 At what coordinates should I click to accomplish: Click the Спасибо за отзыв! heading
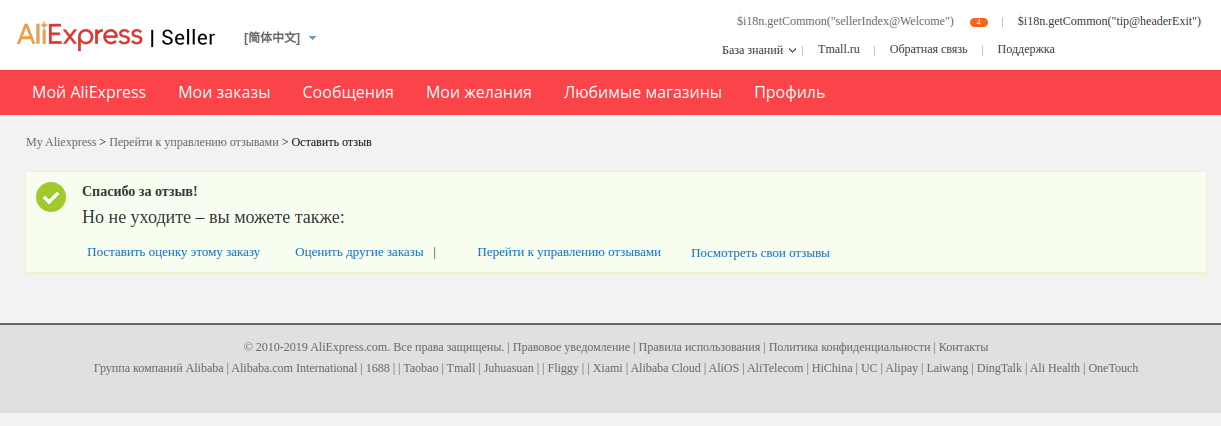(x=140, y=191)
